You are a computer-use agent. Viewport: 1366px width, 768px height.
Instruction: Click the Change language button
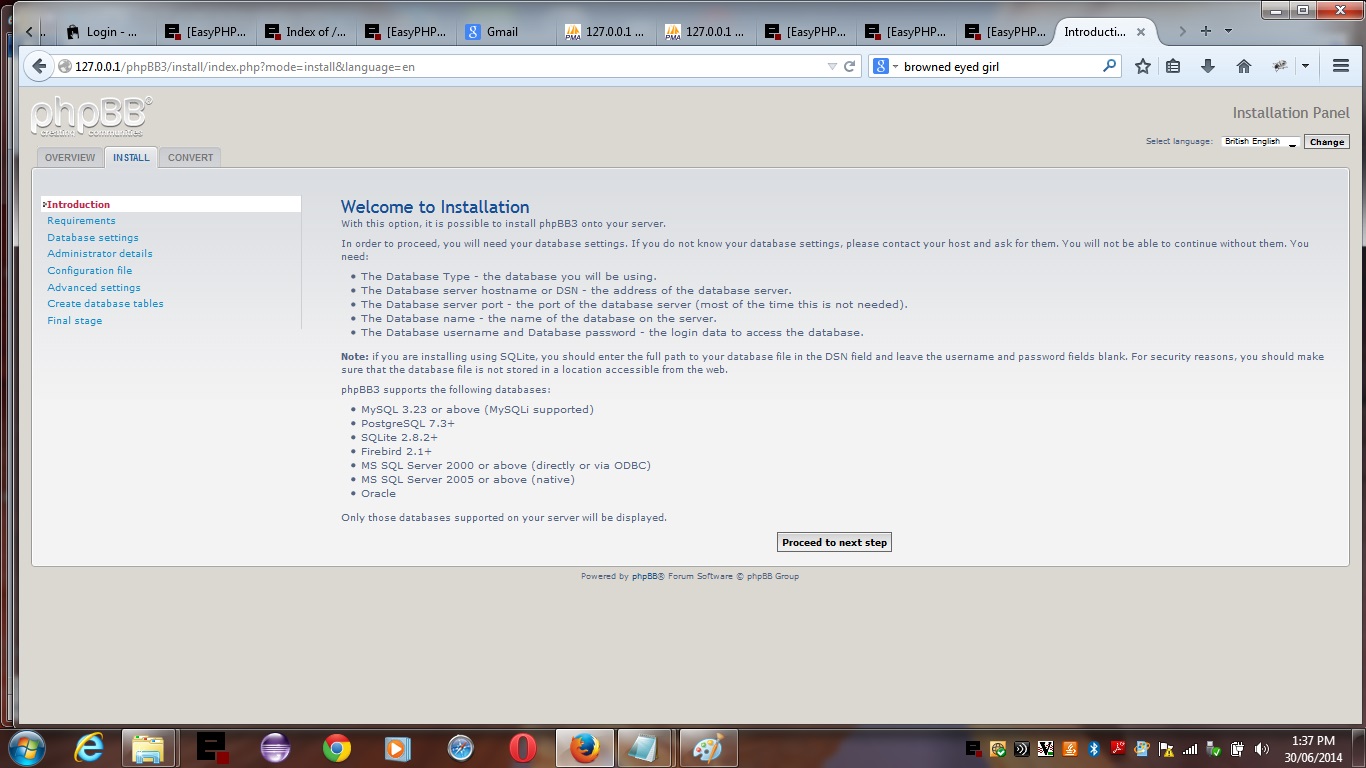[x=1327, y=142]
